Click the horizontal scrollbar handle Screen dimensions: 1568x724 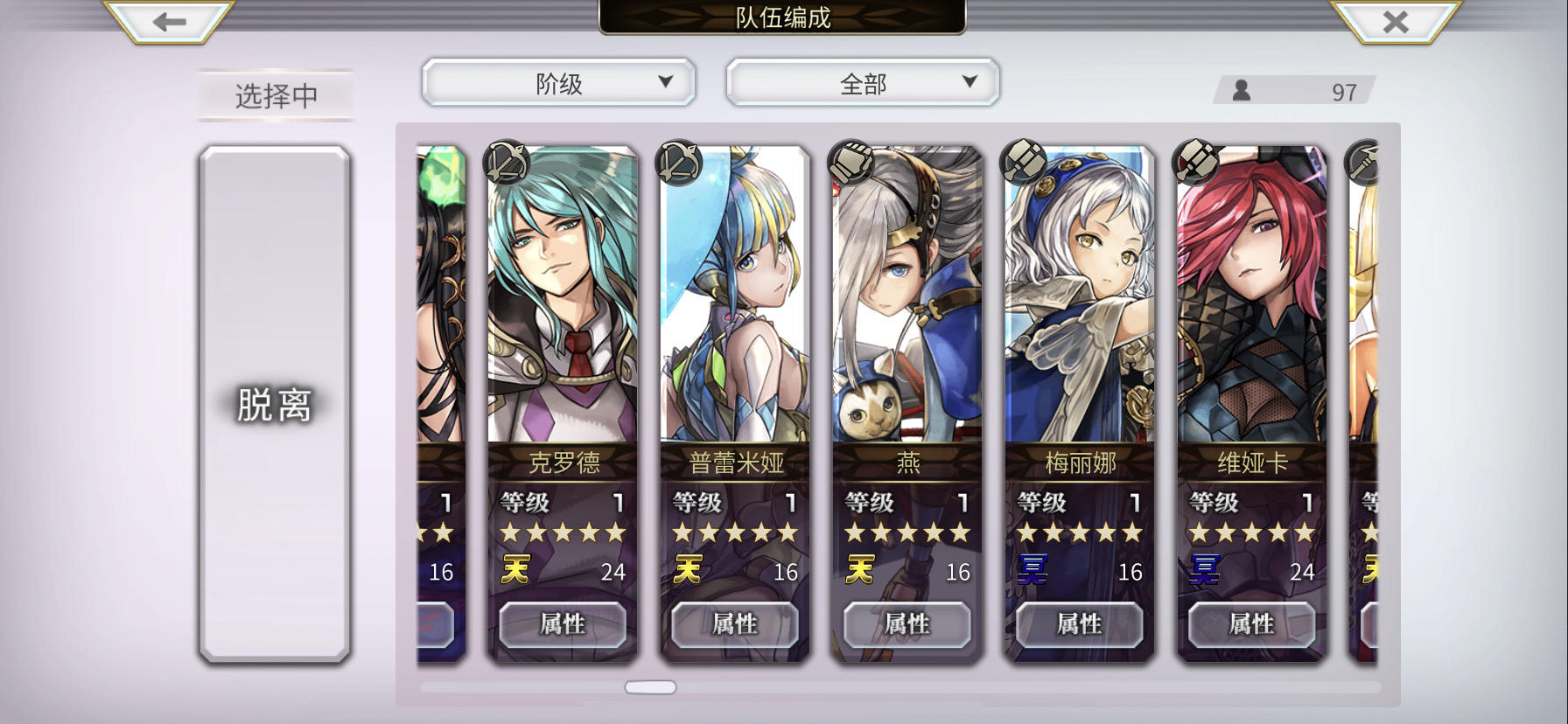pos(650,687)
